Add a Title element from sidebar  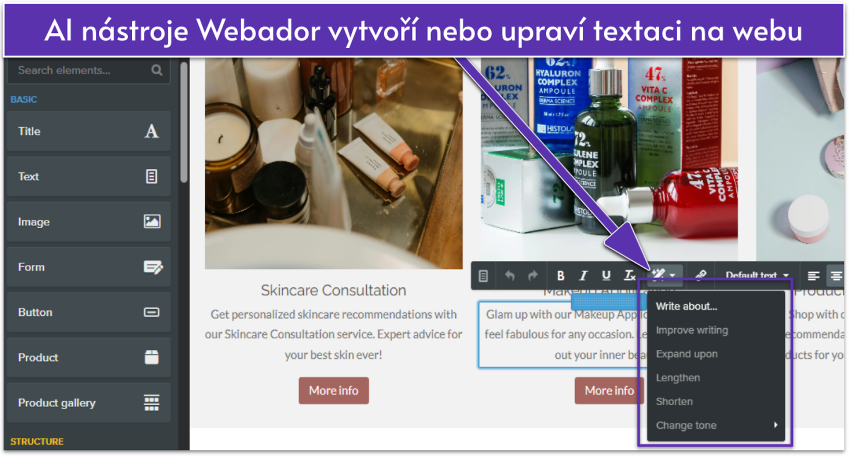click(88, 131)
